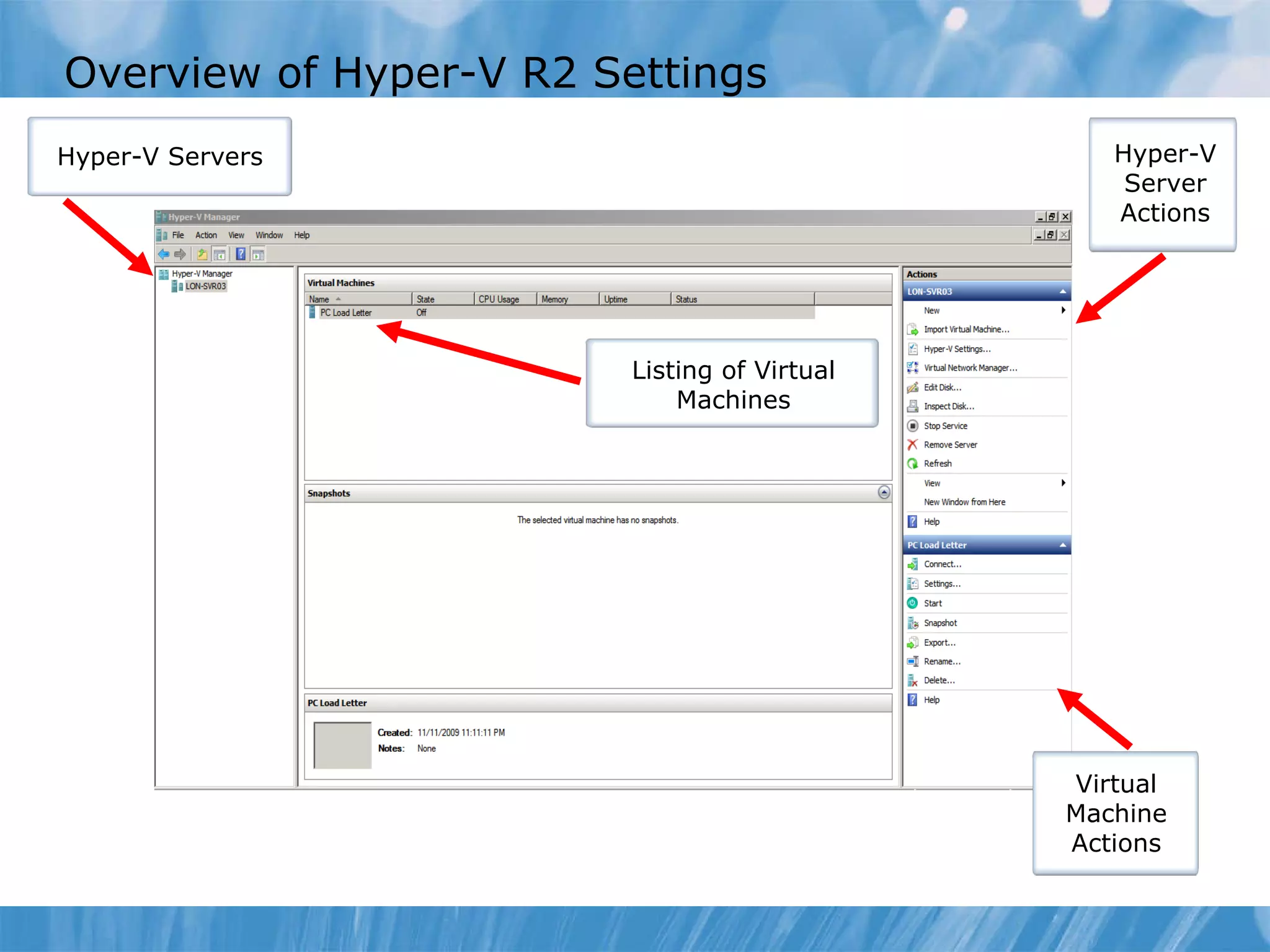Viewport: 1270px width, 952px height.
Task: Click the Back arrow toolbar icon
Action: 164,254
